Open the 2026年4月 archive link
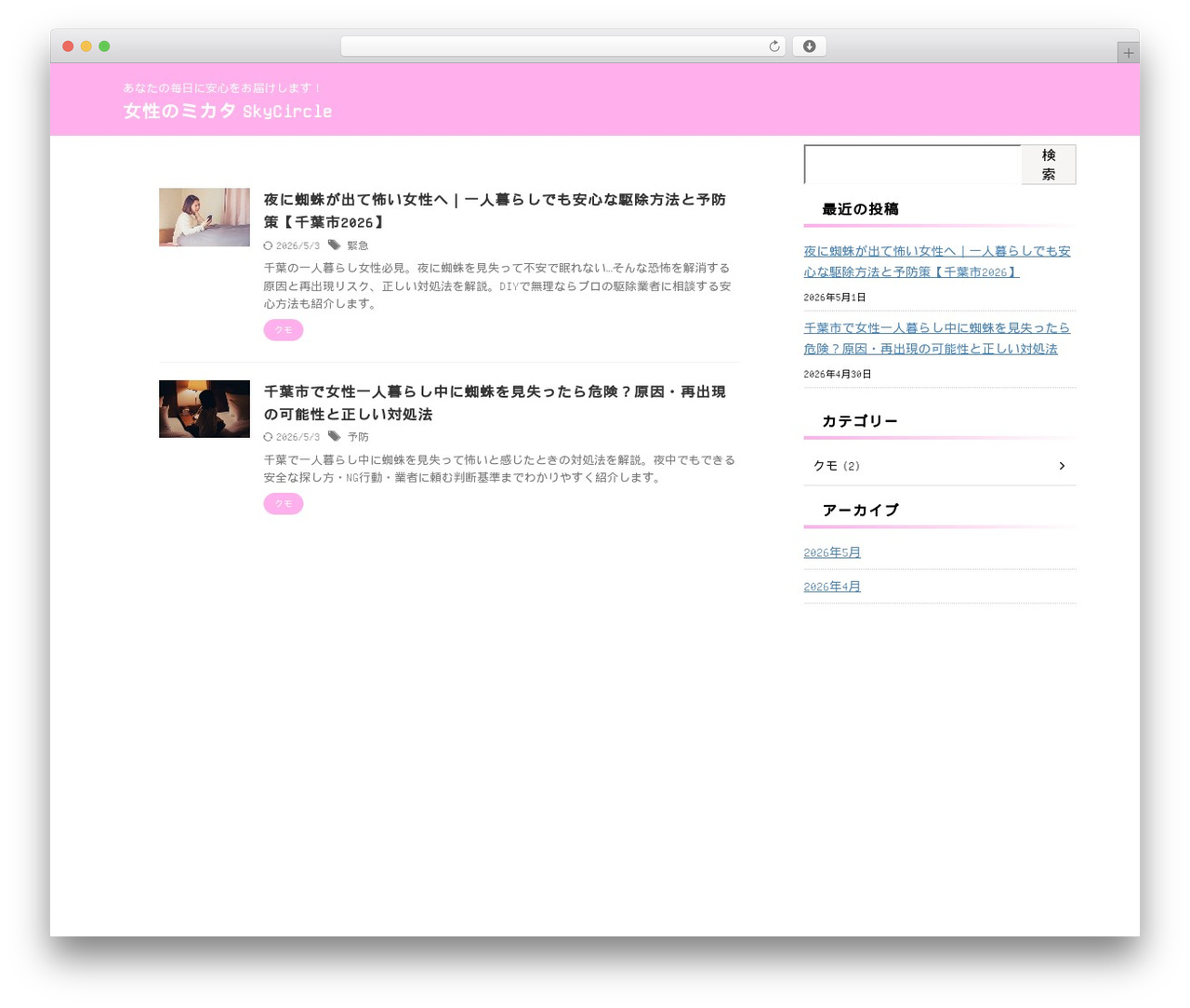The width and height of the screenshot is (1190, 1008). [x=832, y=587]
